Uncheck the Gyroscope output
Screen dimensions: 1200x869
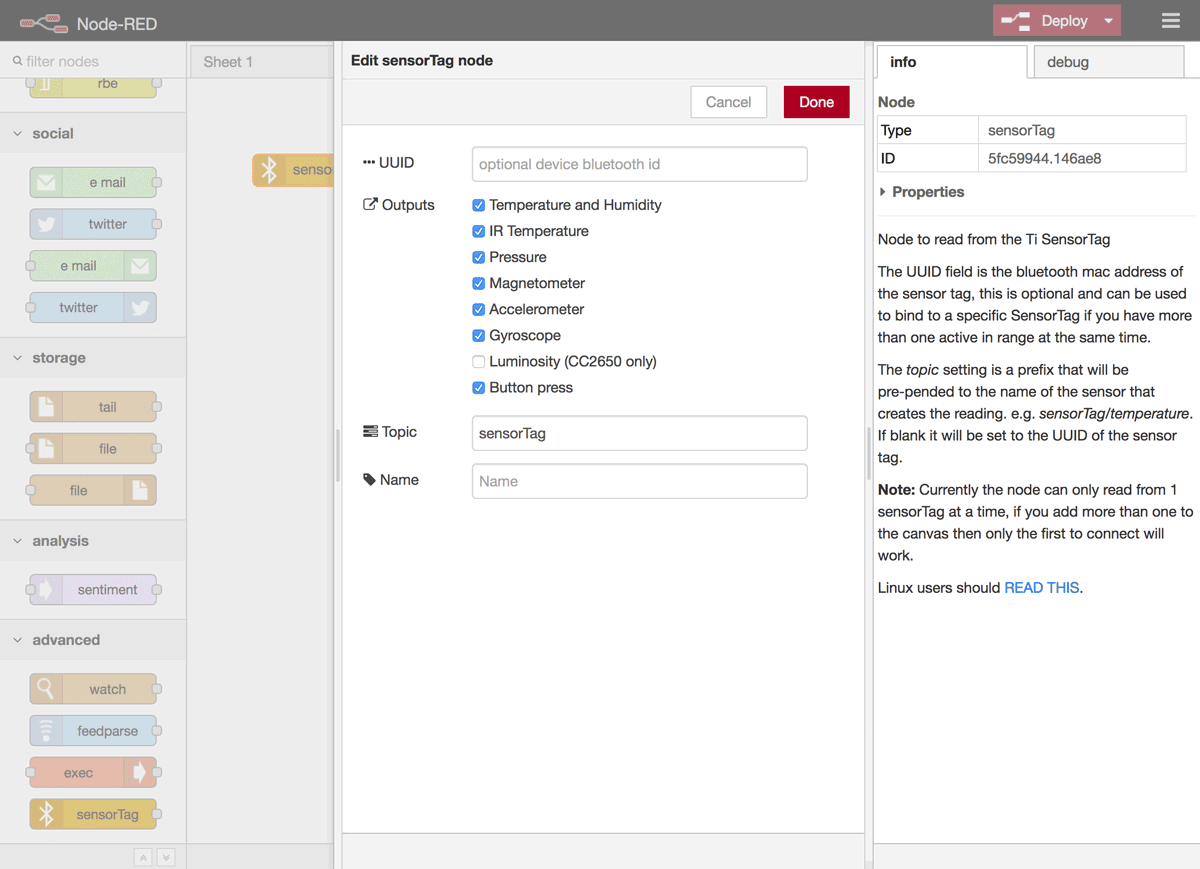point(478,335)
